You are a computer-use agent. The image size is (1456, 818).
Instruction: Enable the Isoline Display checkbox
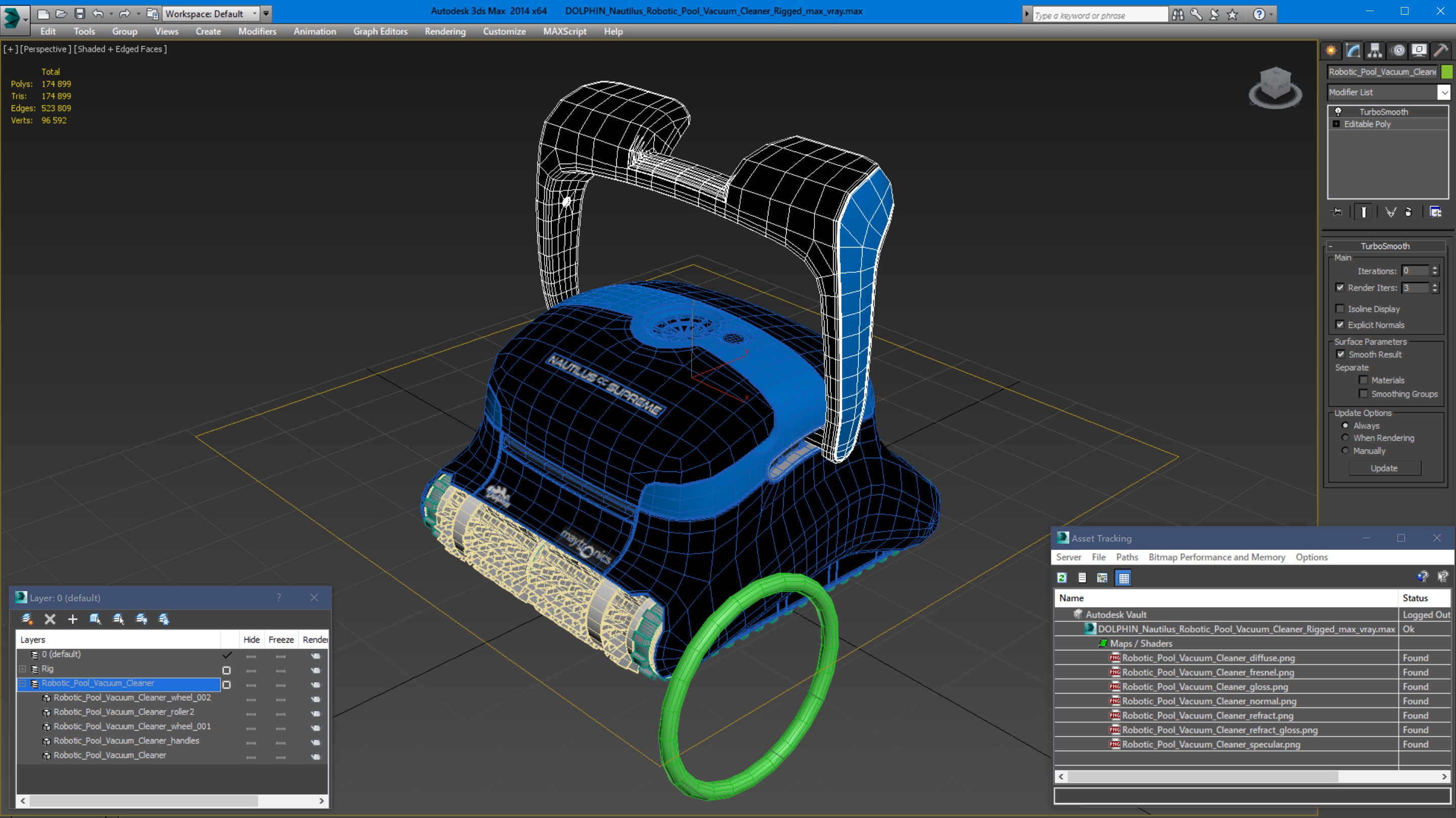1340,308
